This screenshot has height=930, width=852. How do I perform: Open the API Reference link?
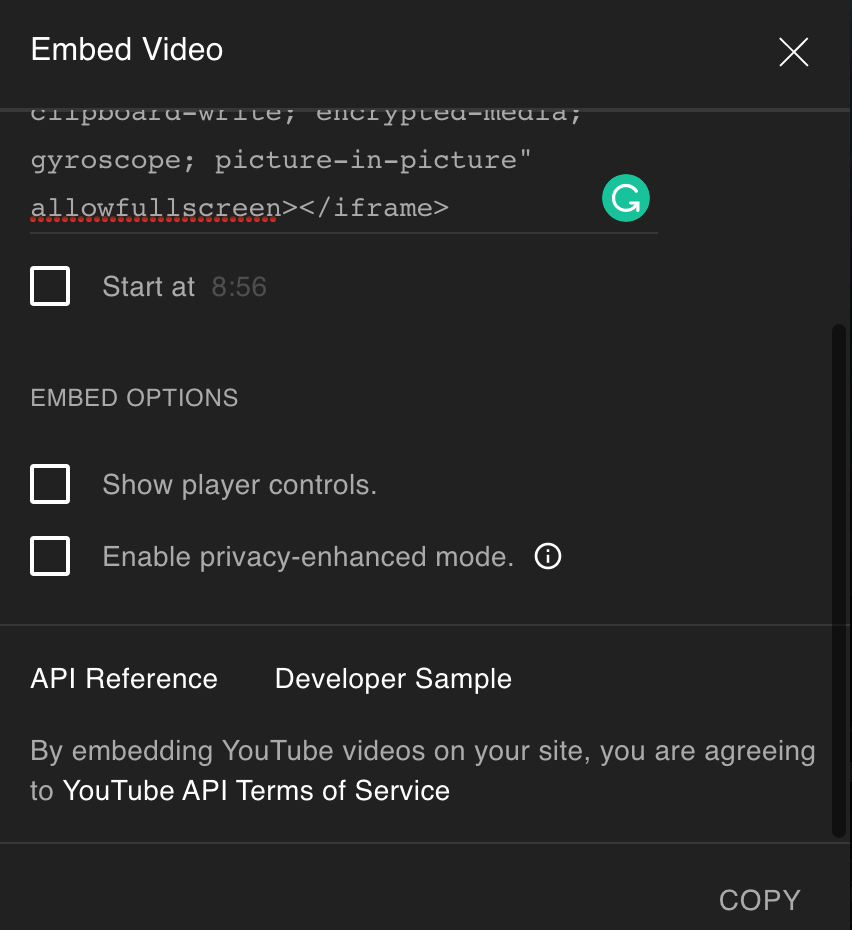124,678
